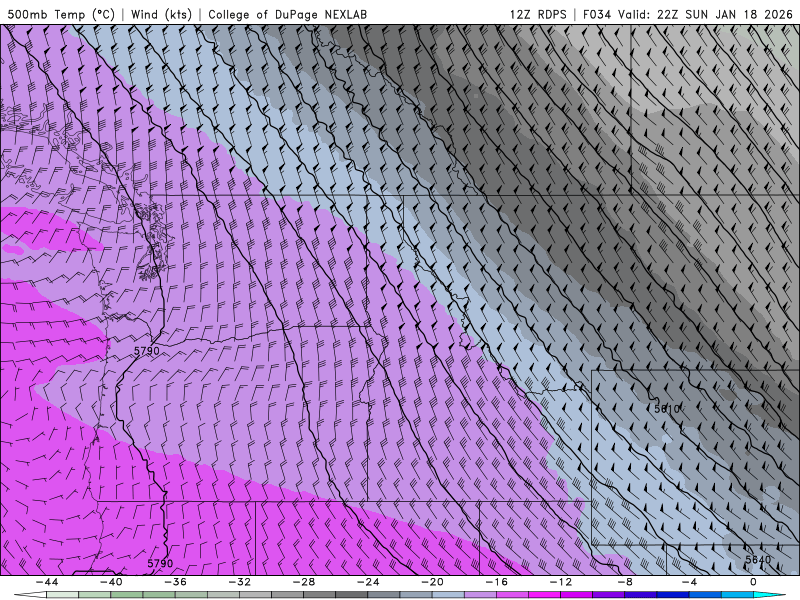The image size is (800, 600).
Task: Click the 5640 height contour label
Action: point(758,560)
